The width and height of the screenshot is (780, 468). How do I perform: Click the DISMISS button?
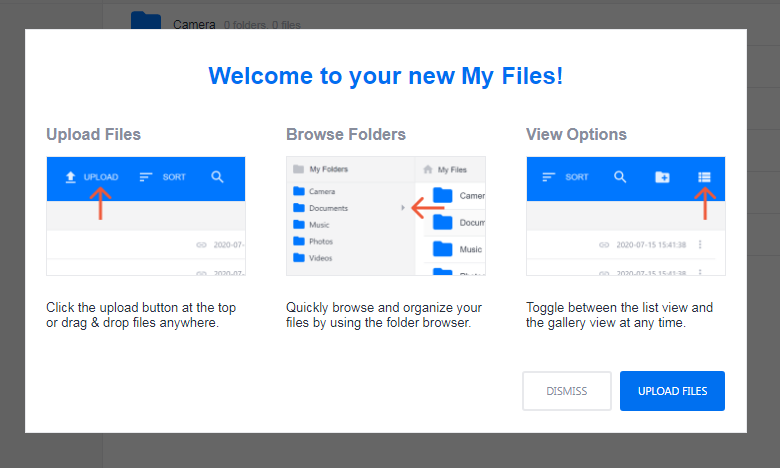click(x=567, y=391)
